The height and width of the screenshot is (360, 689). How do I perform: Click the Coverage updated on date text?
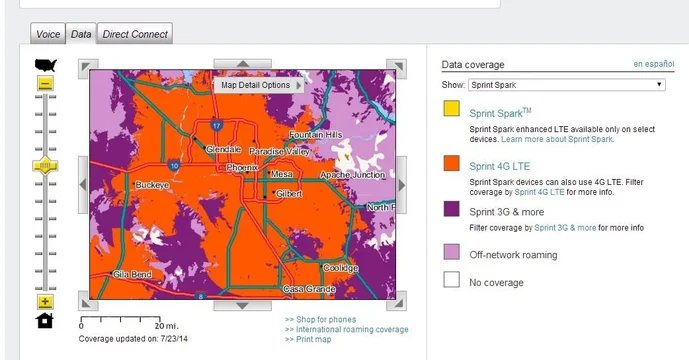[x=133, y=339]
